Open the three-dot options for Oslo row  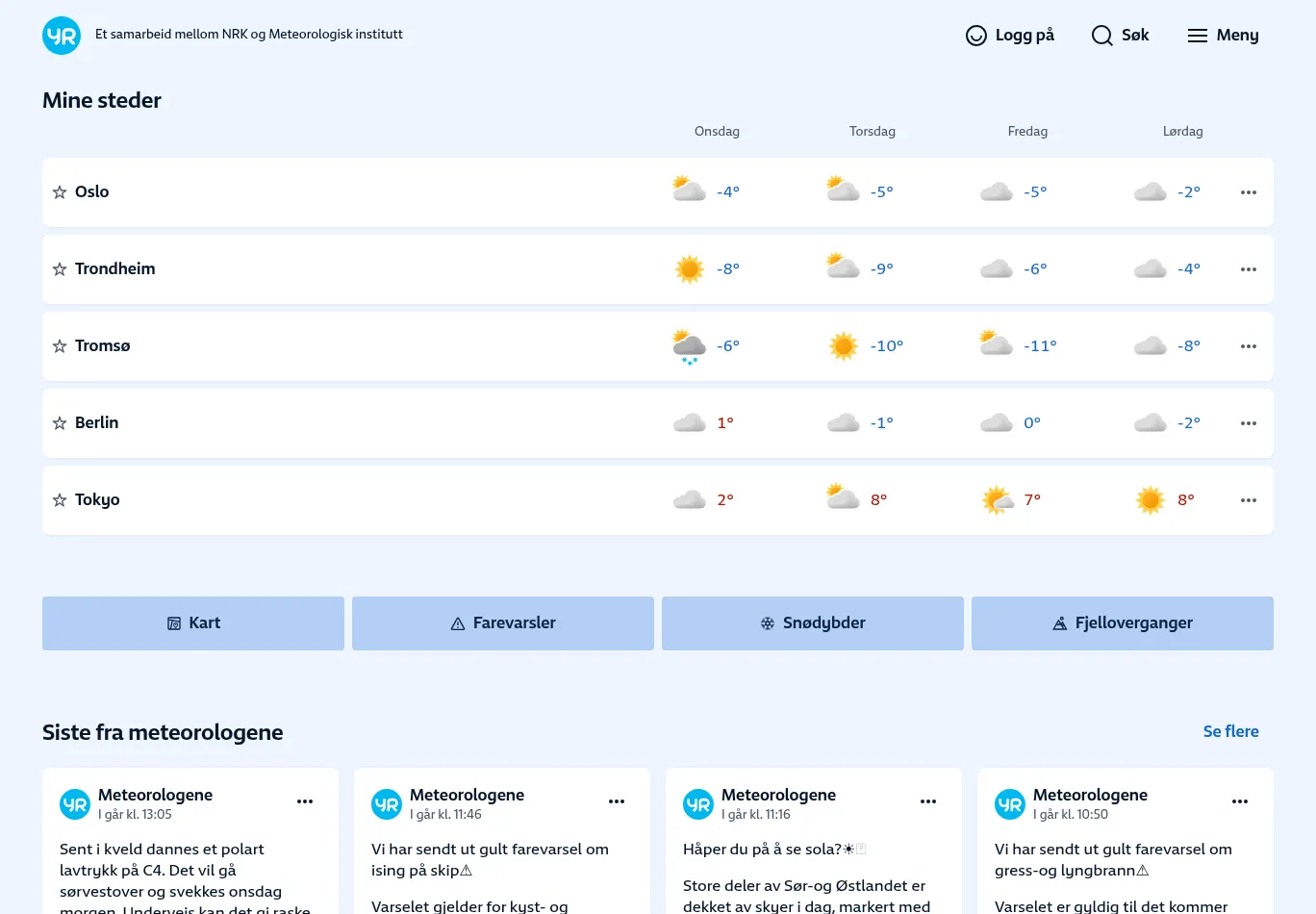[1249, 192]
